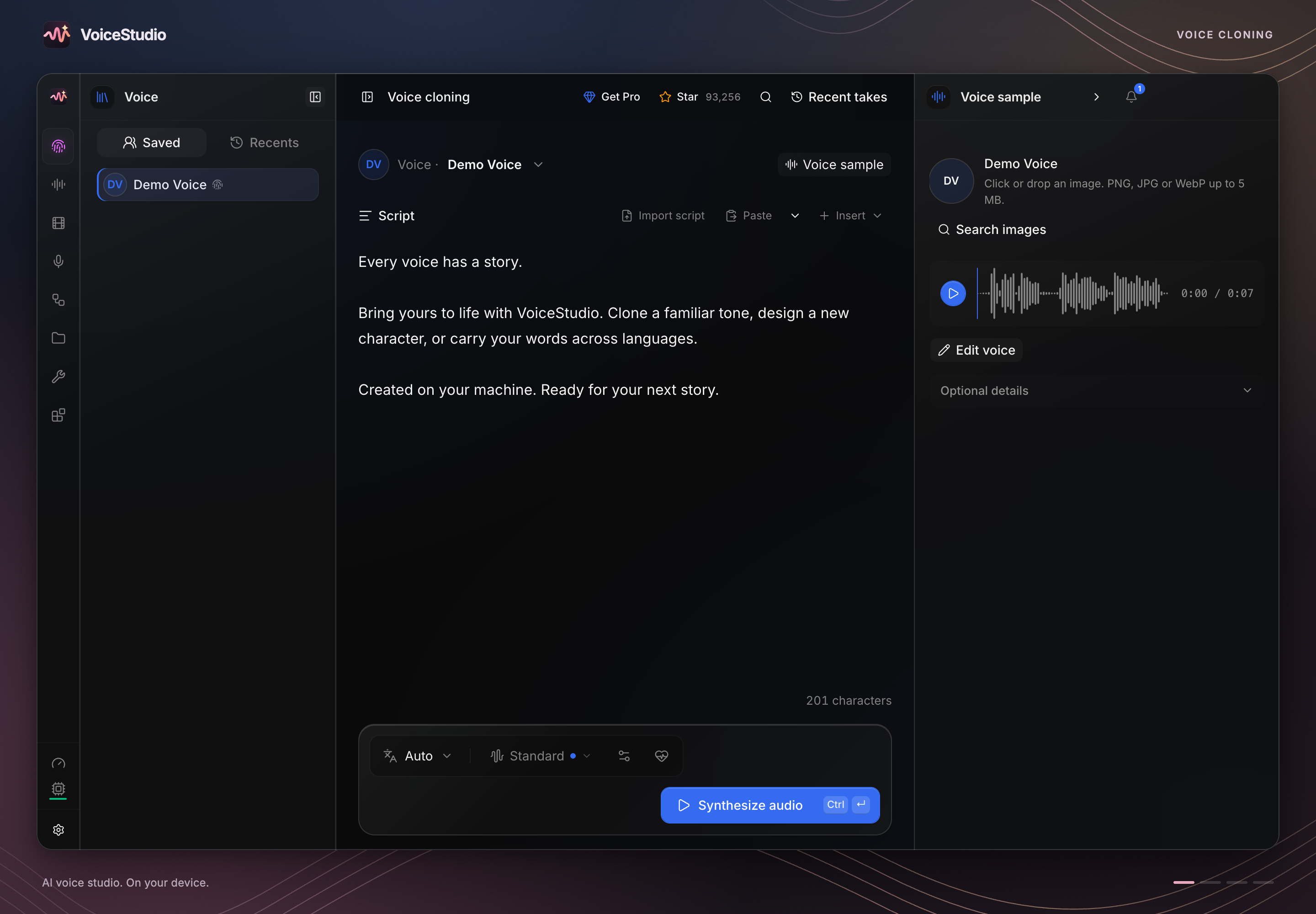Open the Standard quality dropdown
This screenshot has height=914, width=1316.
coord(540,756)
